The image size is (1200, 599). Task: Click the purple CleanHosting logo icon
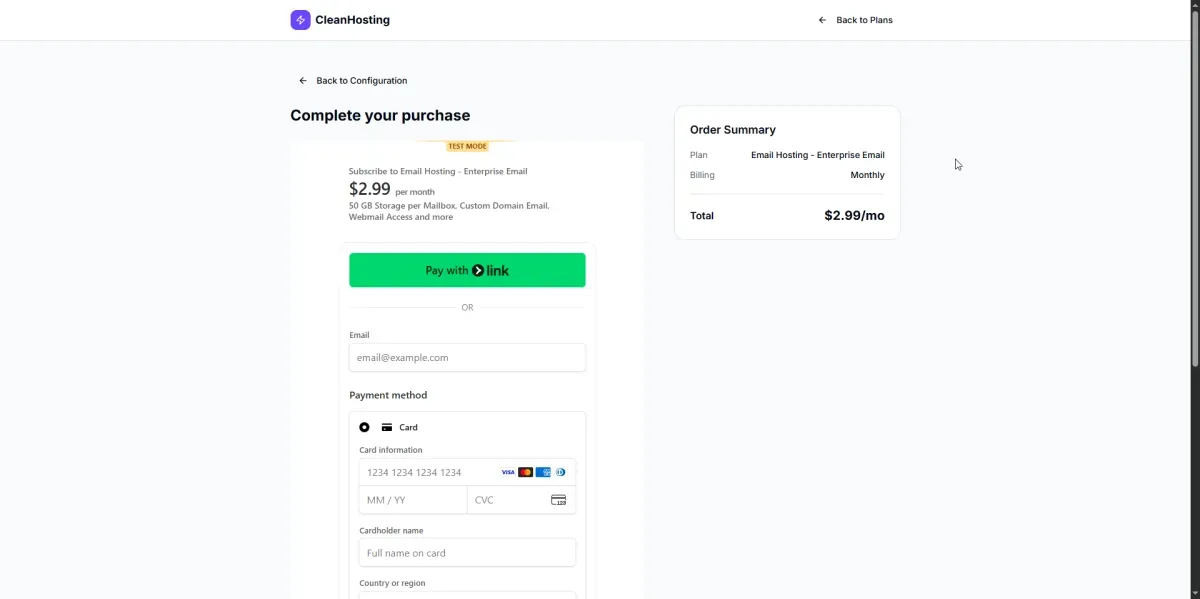300,20
